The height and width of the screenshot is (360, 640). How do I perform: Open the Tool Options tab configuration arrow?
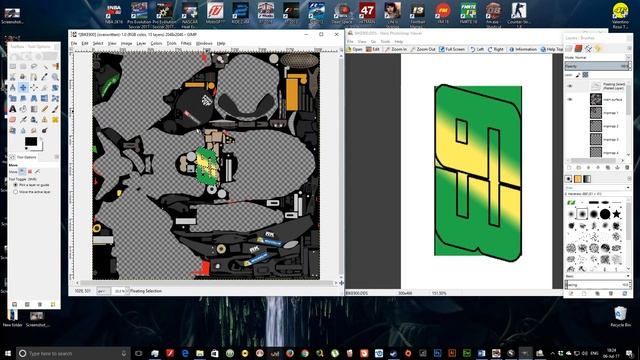pyautogui.click(x=56, y=157)
